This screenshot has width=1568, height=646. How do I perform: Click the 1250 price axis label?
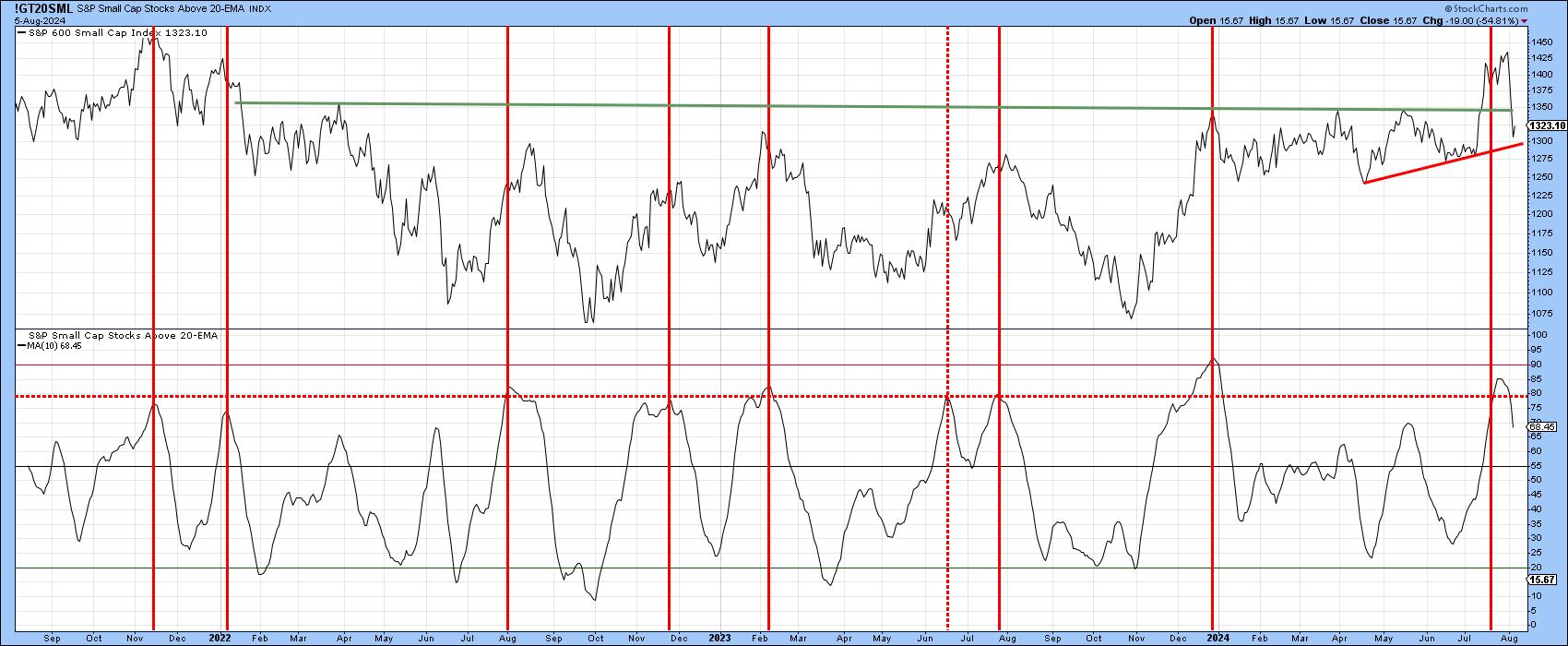click(1541, 176)
